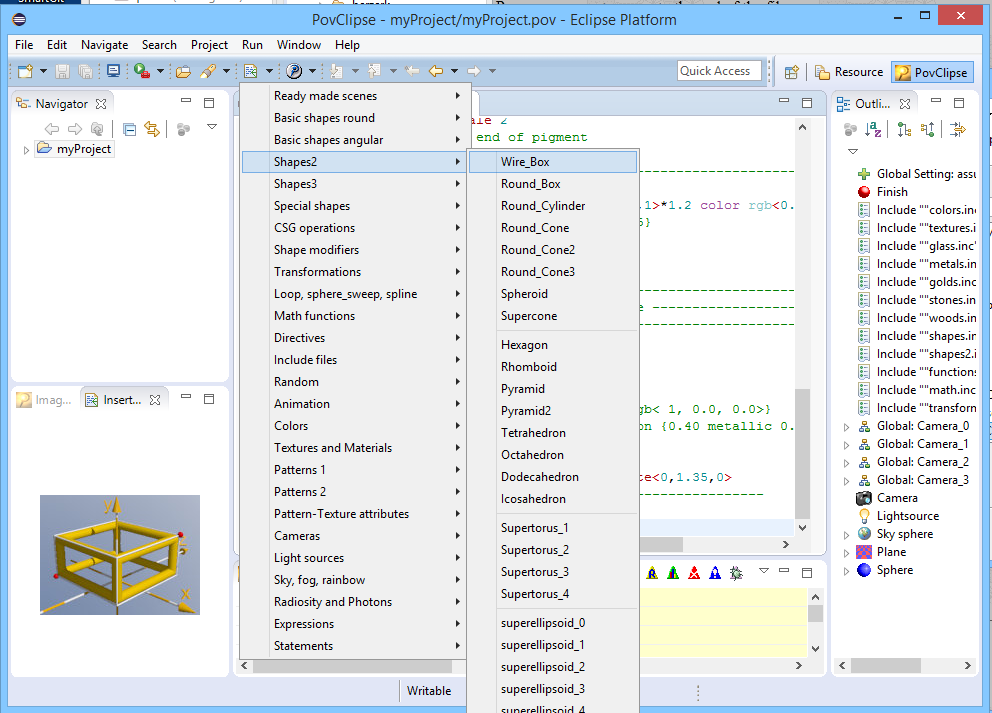Expand the Sky sphere outline node
Screen dimensions: 992x713
click(x=846, y=535)
